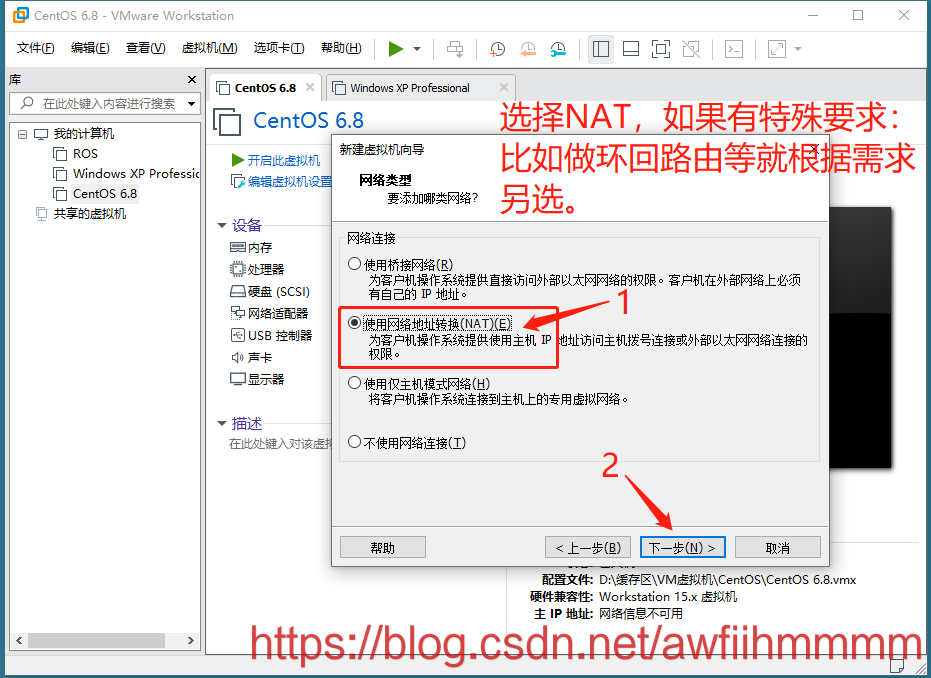Screen dimensions: 931x678
Task: Select Windows XP Professional in library tree
Action: click(135, 173)
